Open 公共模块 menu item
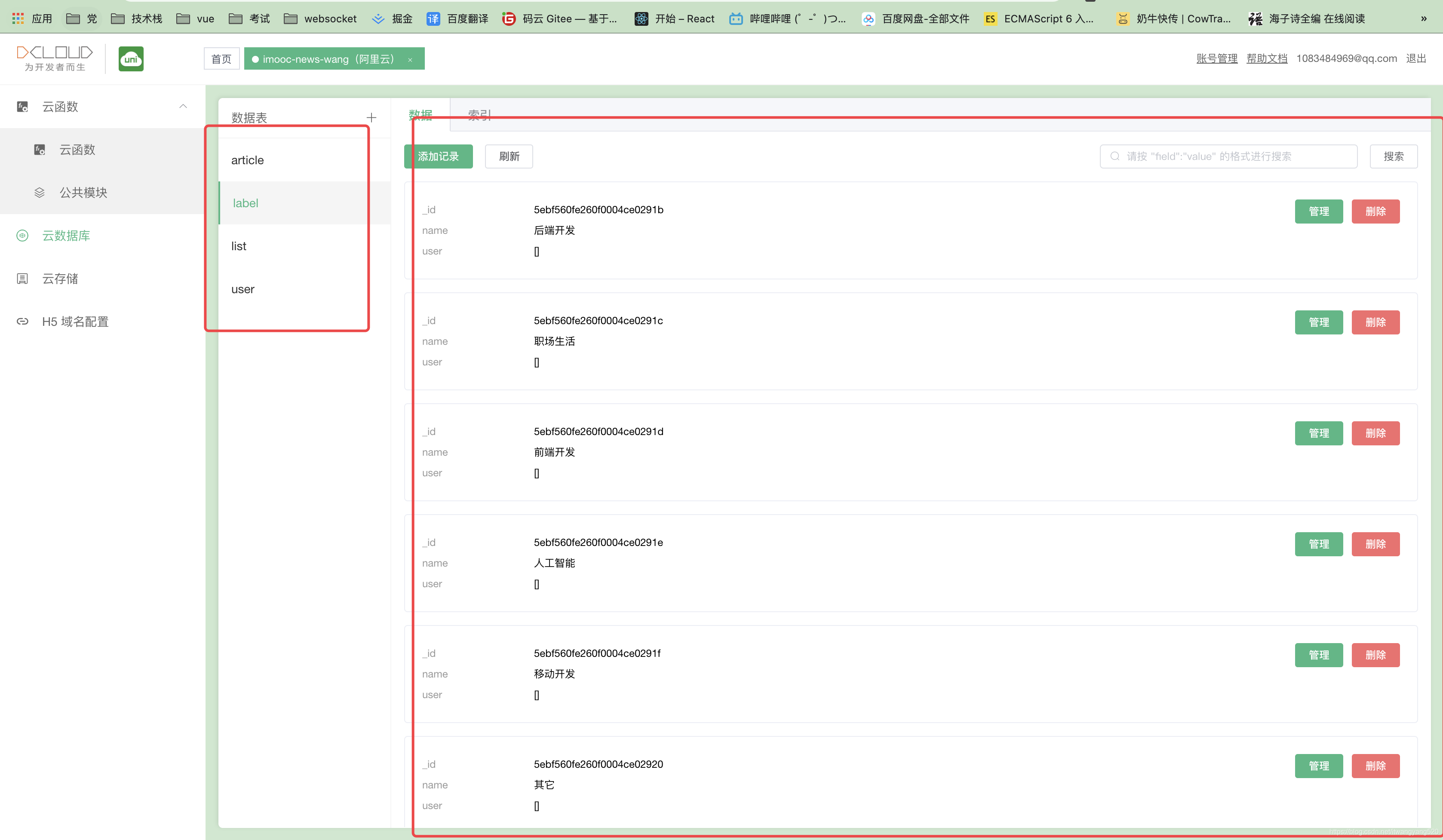The height and width of the screenshot is (840, 1443). coord(102,193)
